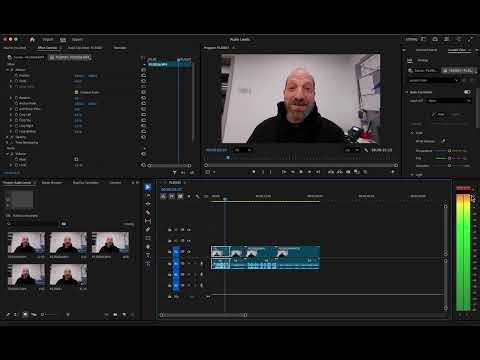Select the Slip tool
The height and width of the screenshot is (360, 480).
tap(148, 221)
